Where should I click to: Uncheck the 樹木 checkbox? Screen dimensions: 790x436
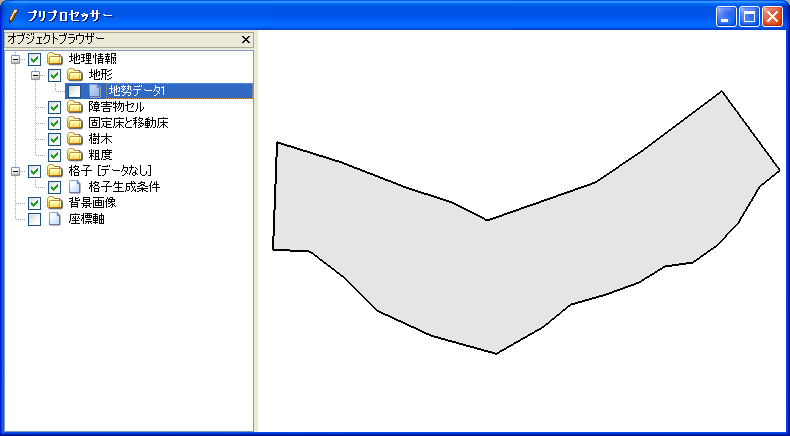point(54,140)
